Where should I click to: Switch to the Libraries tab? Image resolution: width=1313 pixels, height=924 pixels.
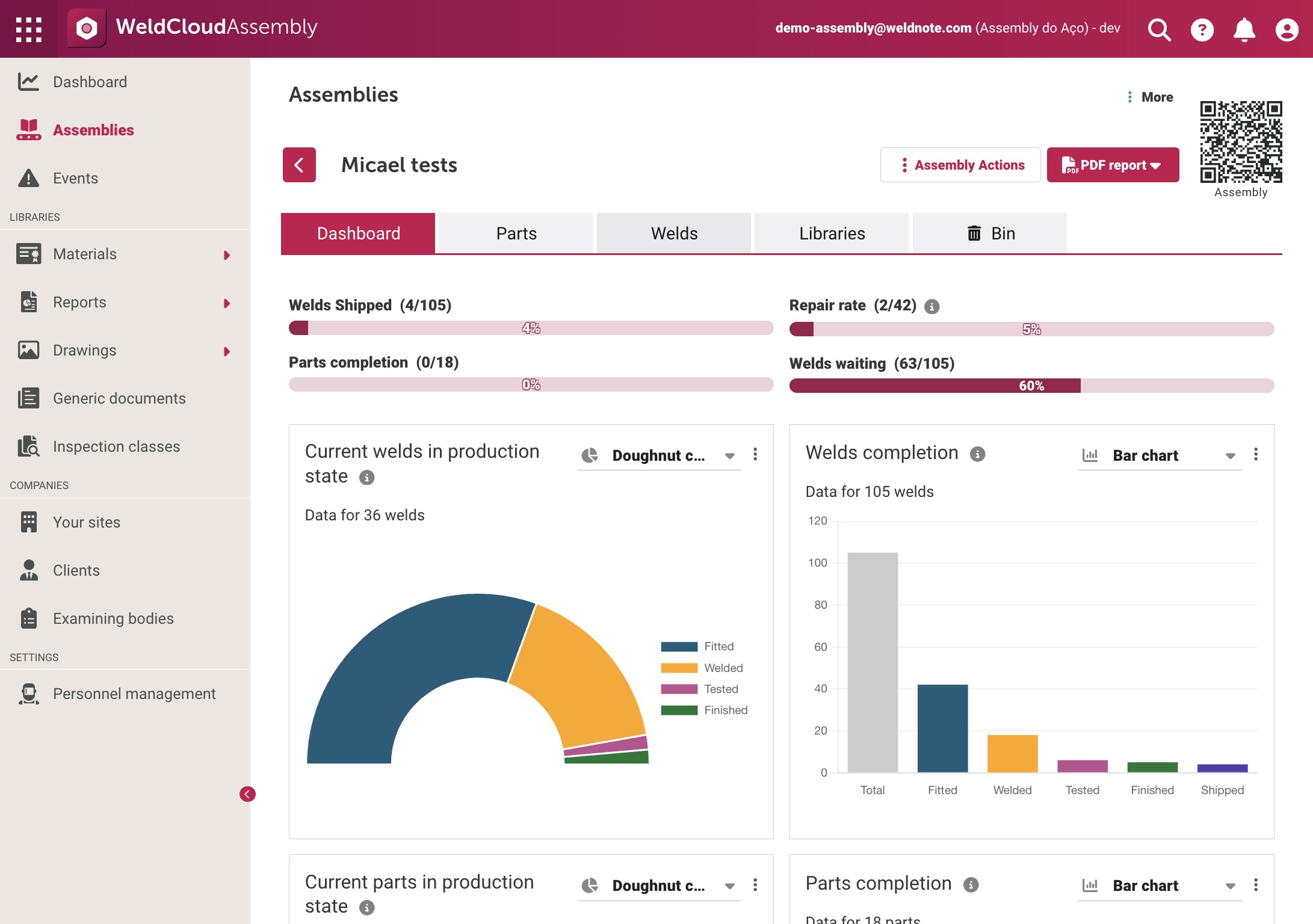(832, 233)
